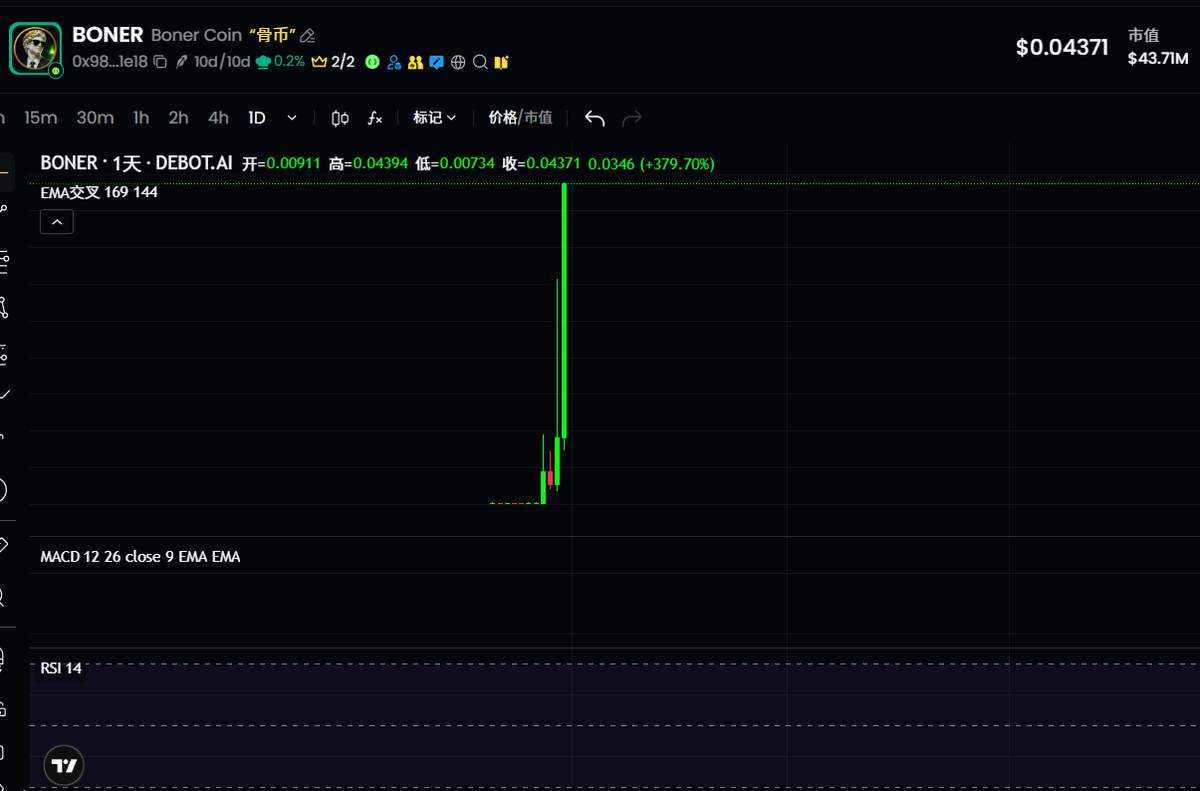Click the BONER token avatar image
Image resolution: width=1200 pixels, height=791 pixels.
click(36, 48)
